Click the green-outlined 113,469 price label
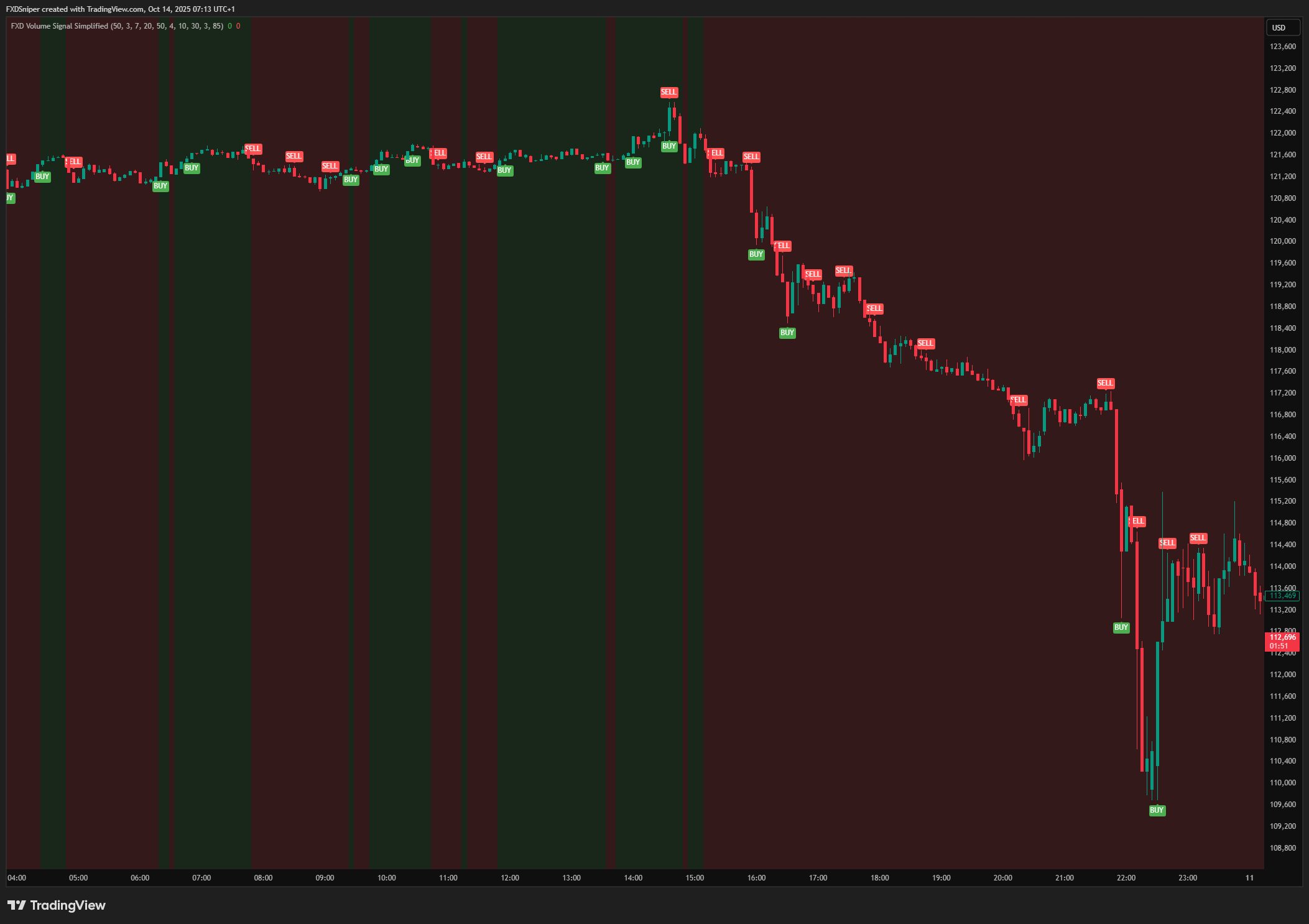Viewport: 1309px width, 924px height. (x=1282, y=596)
